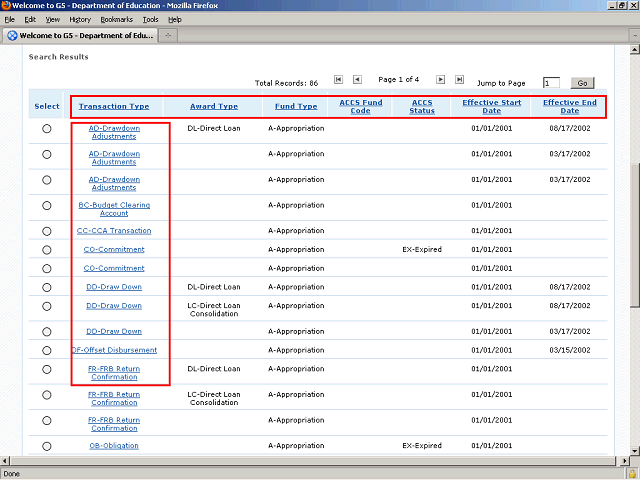Sort by the Transaction Type column header
This screenshot has width=640, height=480.
(114, 106)
